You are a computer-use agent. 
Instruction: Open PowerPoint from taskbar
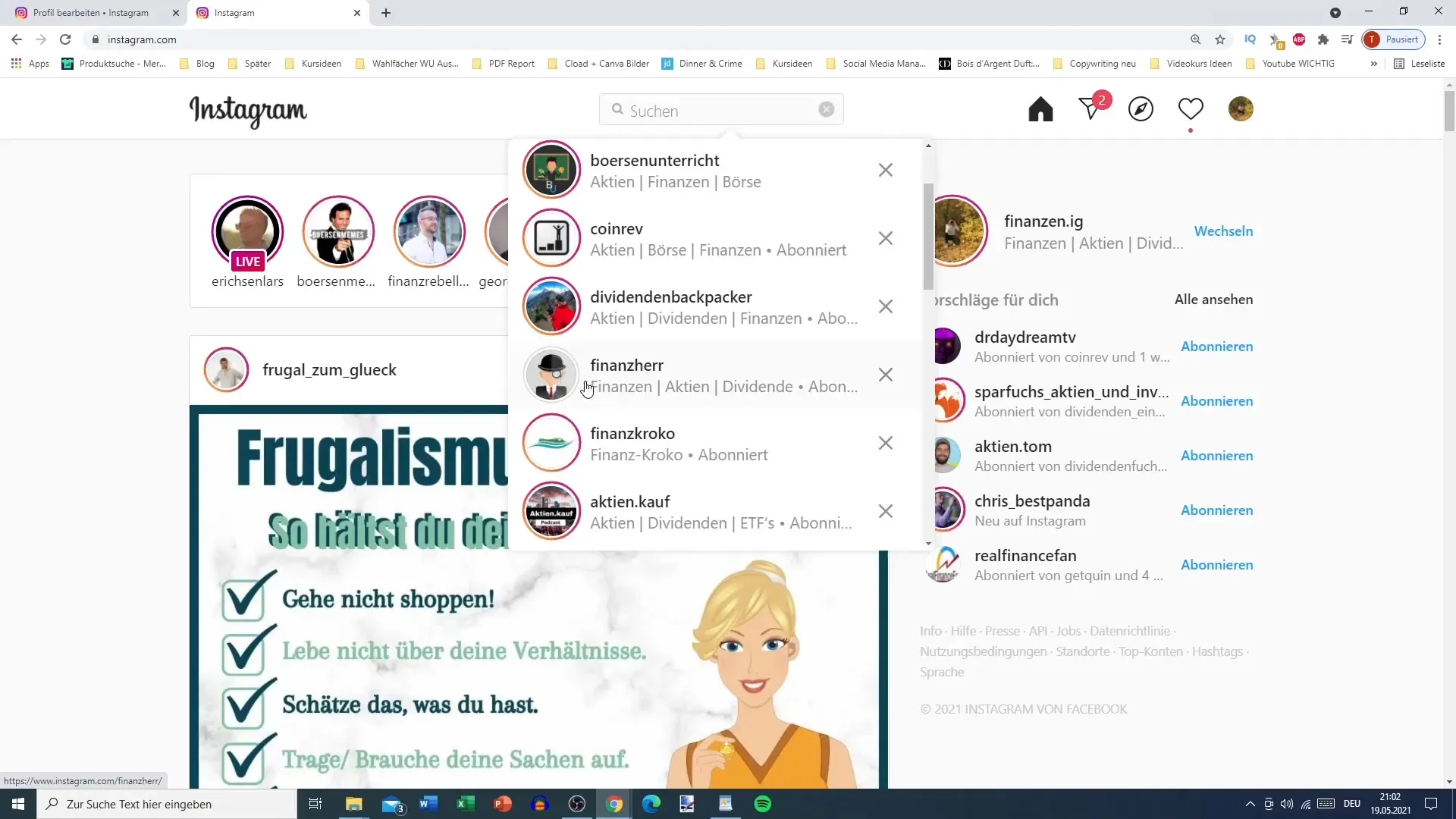[x=503, y=804]
